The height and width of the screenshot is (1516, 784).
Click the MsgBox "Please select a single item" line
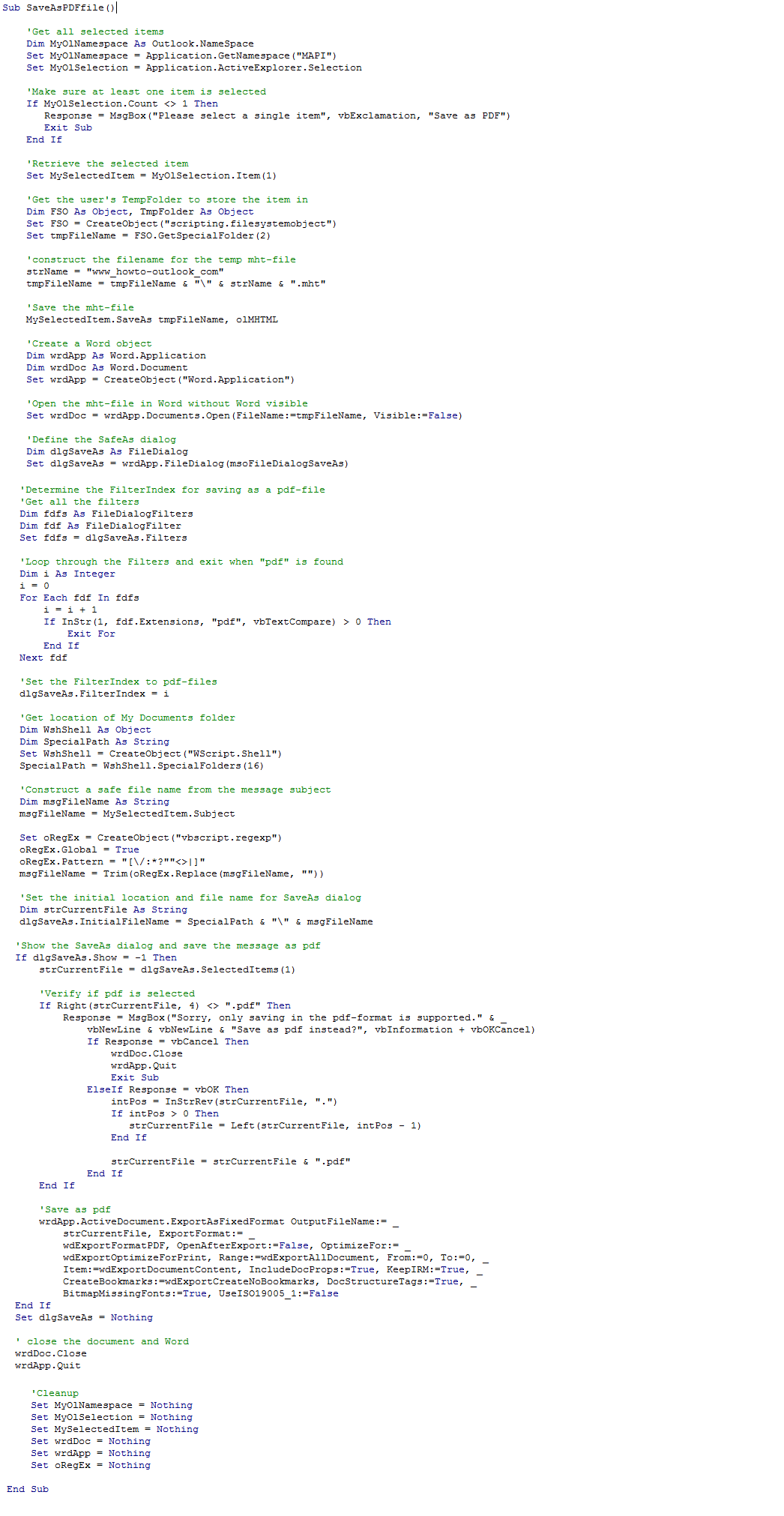pyautogui.click(x=277, y=115)
